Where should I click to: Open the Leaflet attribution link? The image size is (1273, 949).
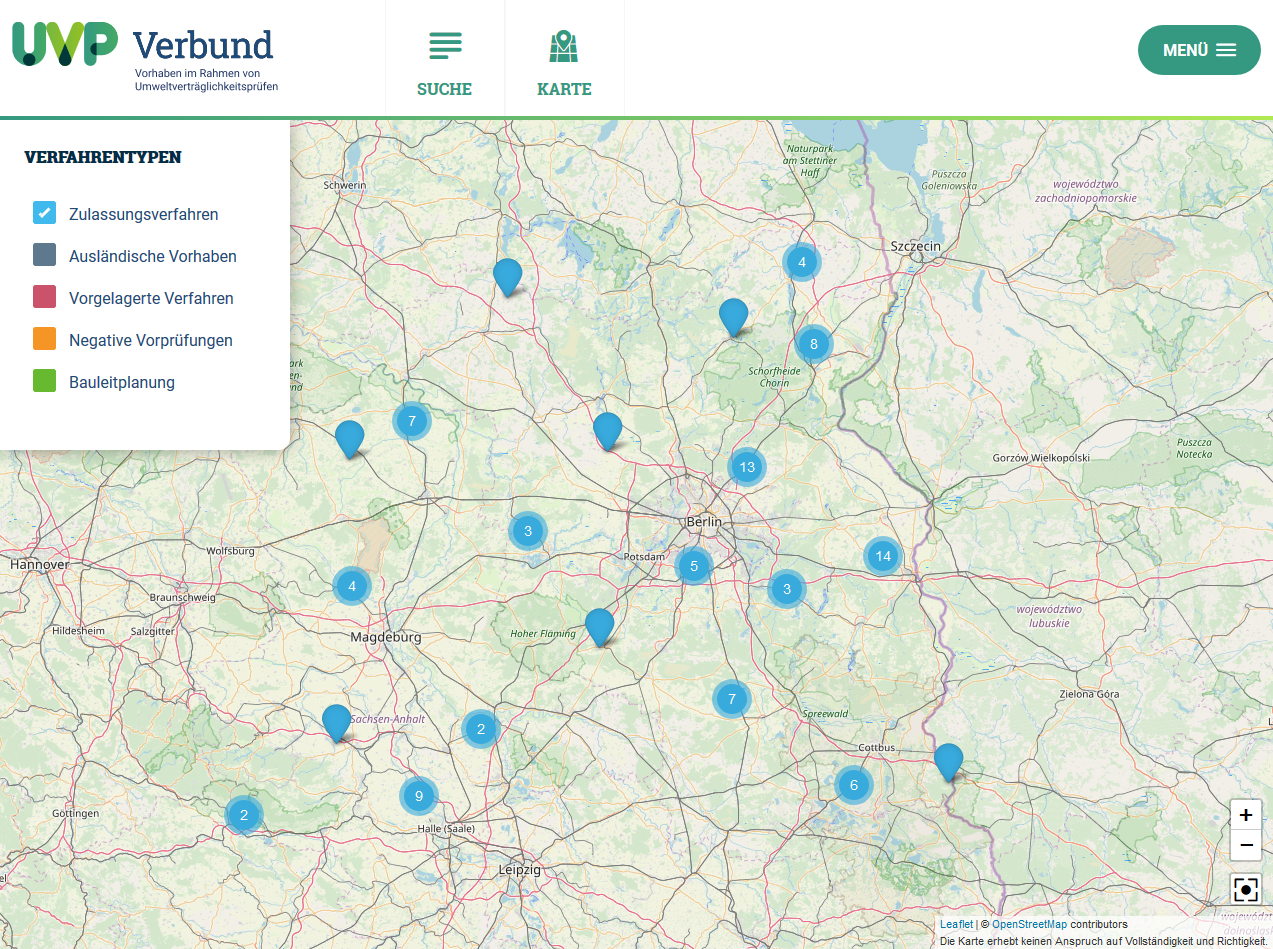(956, 924)
